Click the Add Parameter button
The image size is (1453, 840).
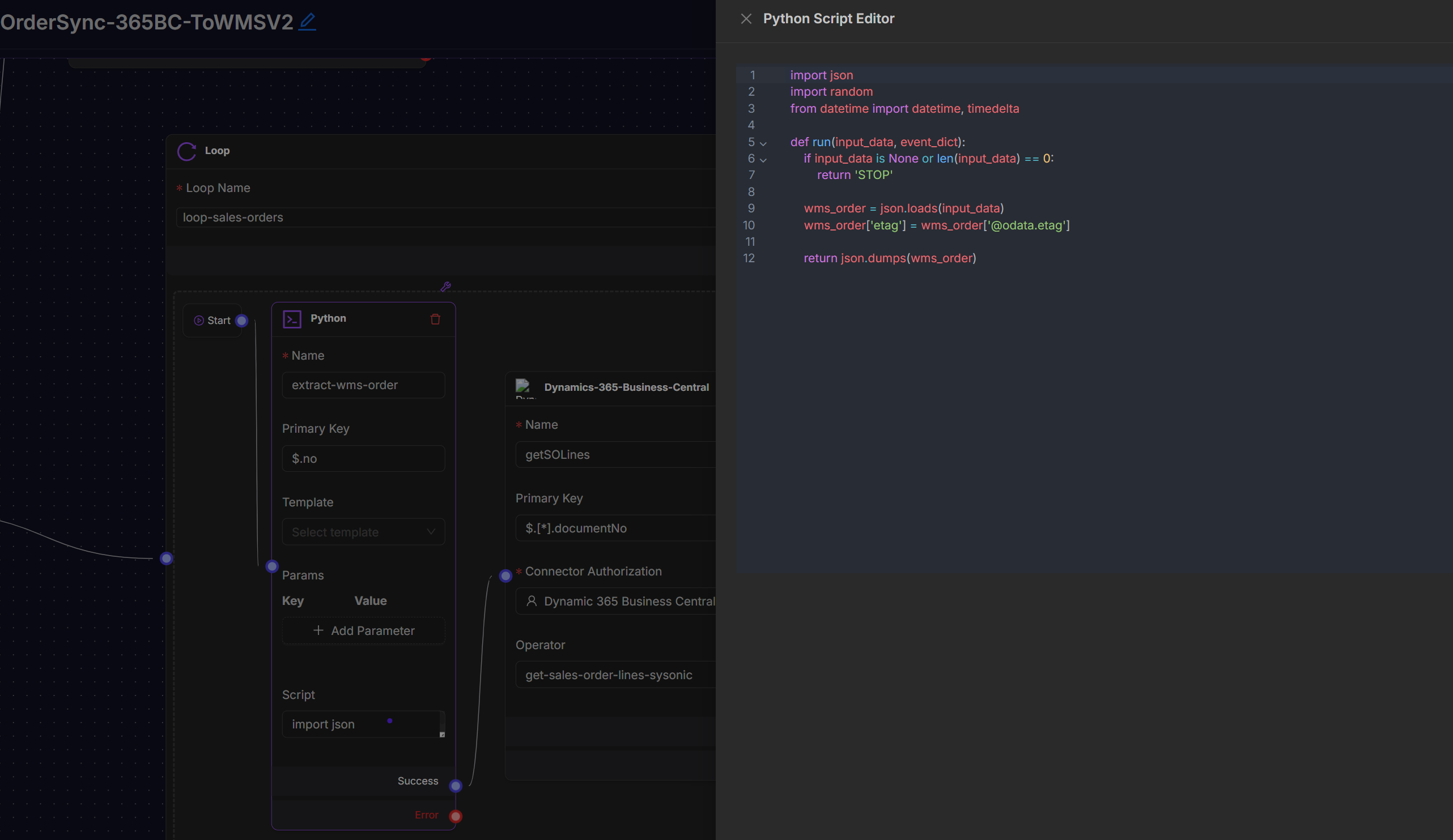pos(363,630)
